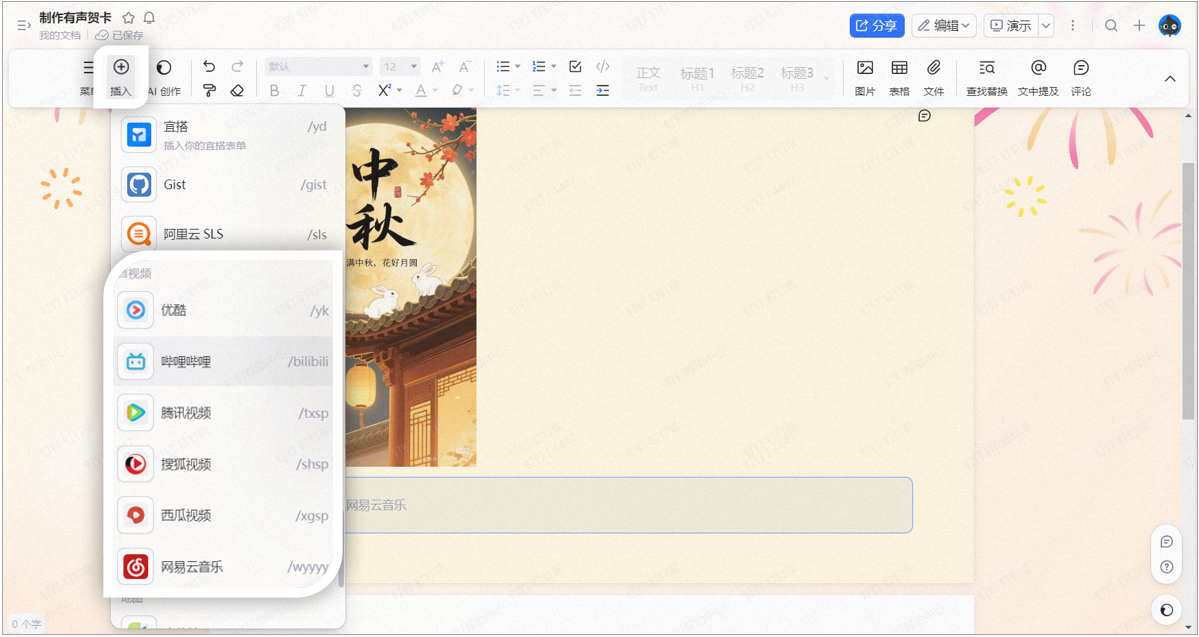
Task: Apply body Text style
Action: pyautogui.click(x=648, y=79)
